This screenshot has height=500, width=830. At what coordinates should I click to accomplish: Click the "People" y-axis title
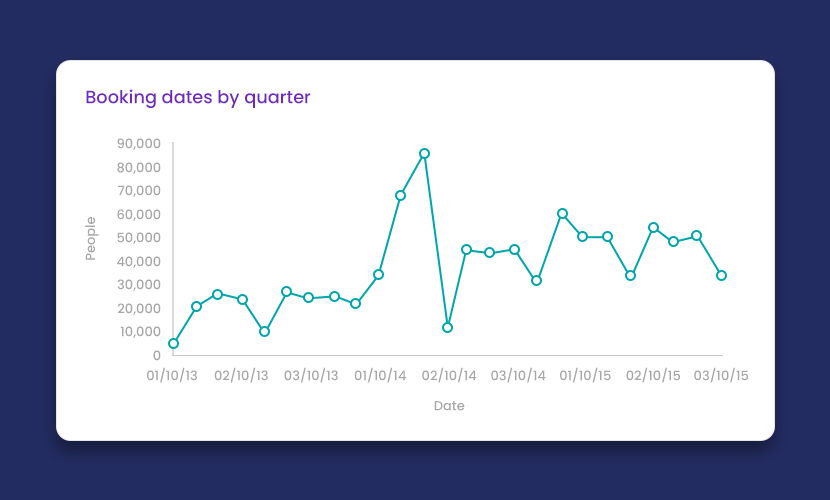click(91, 238)
